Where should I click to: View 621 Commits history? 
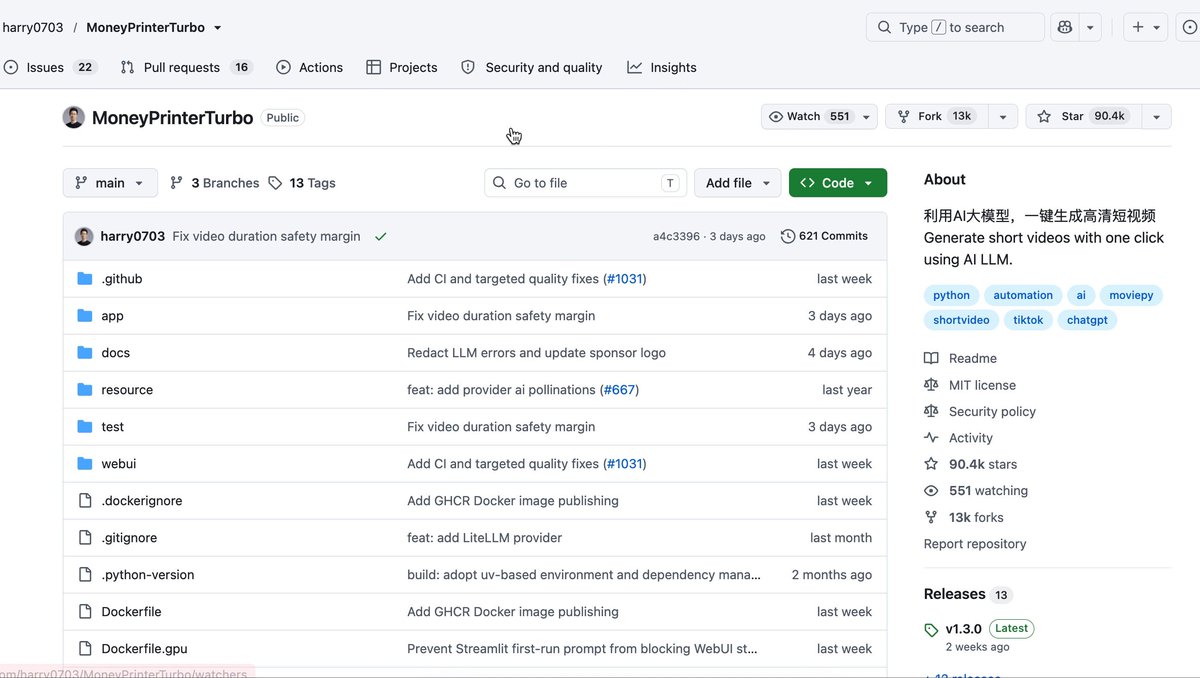824,236
